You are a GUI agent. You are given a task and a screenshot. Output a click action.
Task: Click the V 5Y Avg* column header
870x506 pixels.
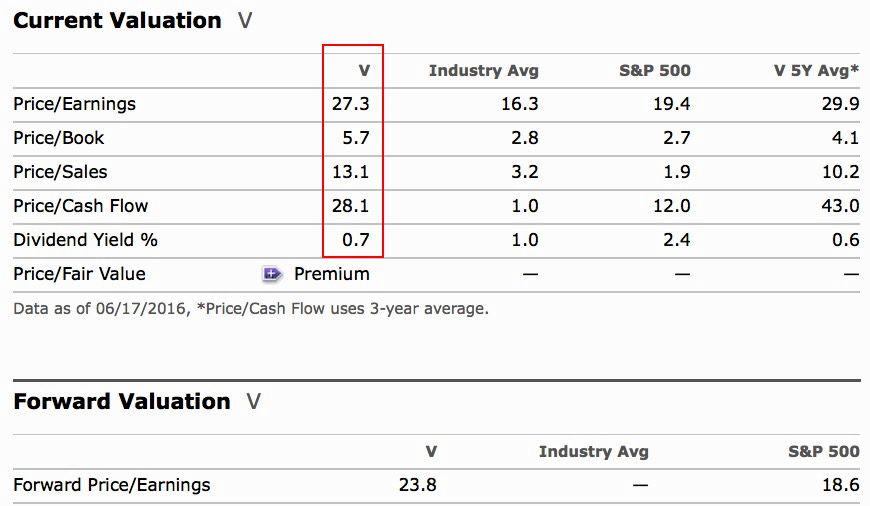coord(816,71)
